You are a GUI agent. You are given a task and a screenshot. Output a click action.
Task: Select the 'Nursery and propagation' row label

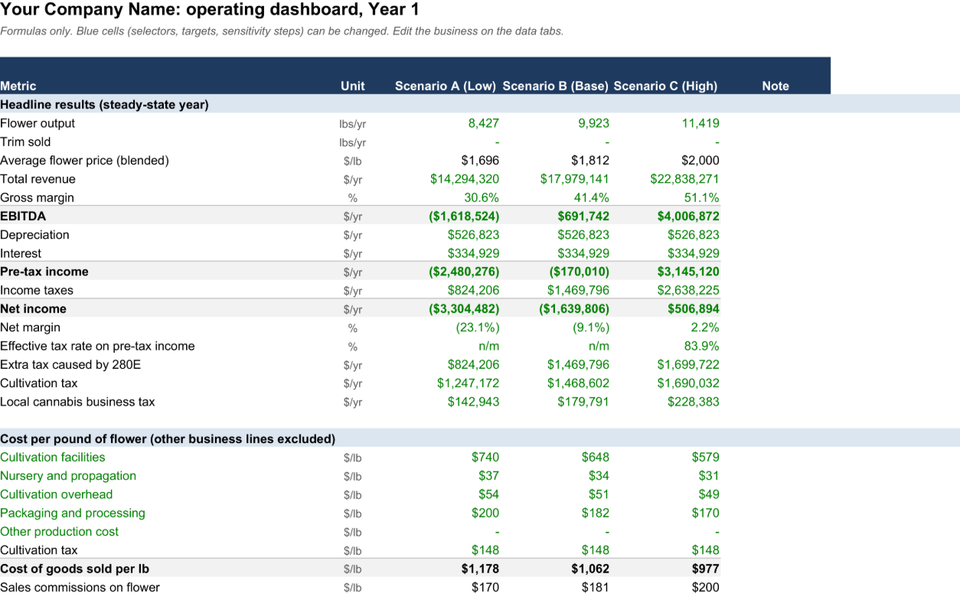[x=68, y=476]
